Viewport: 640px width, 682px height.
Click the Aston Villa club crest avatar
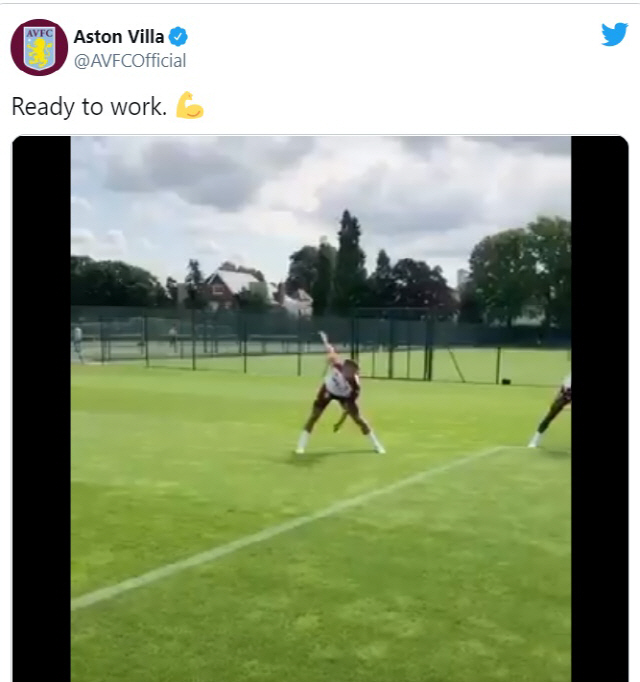pos(39,47)
